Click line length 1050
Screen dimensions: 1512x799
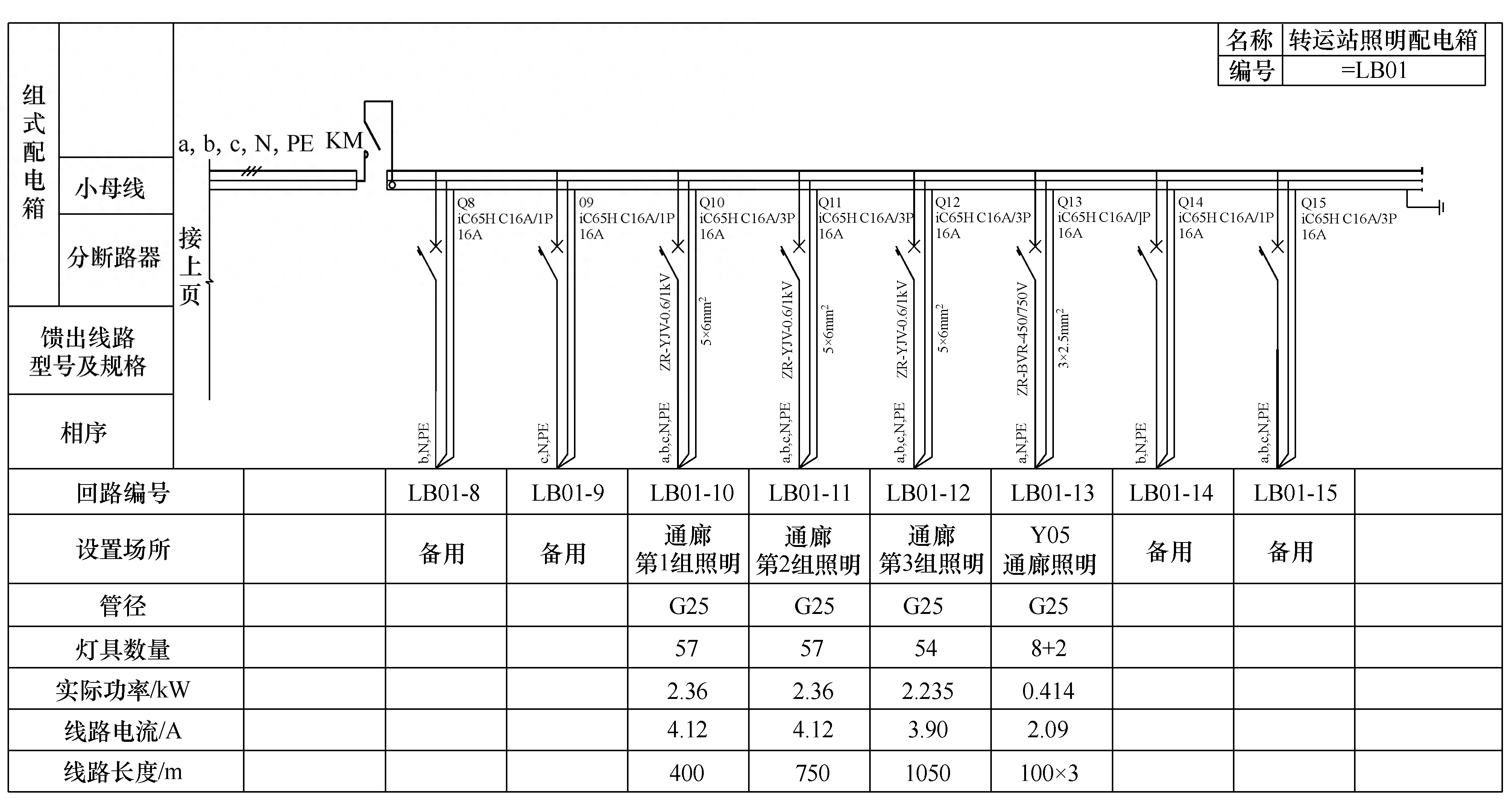point(928,773)
